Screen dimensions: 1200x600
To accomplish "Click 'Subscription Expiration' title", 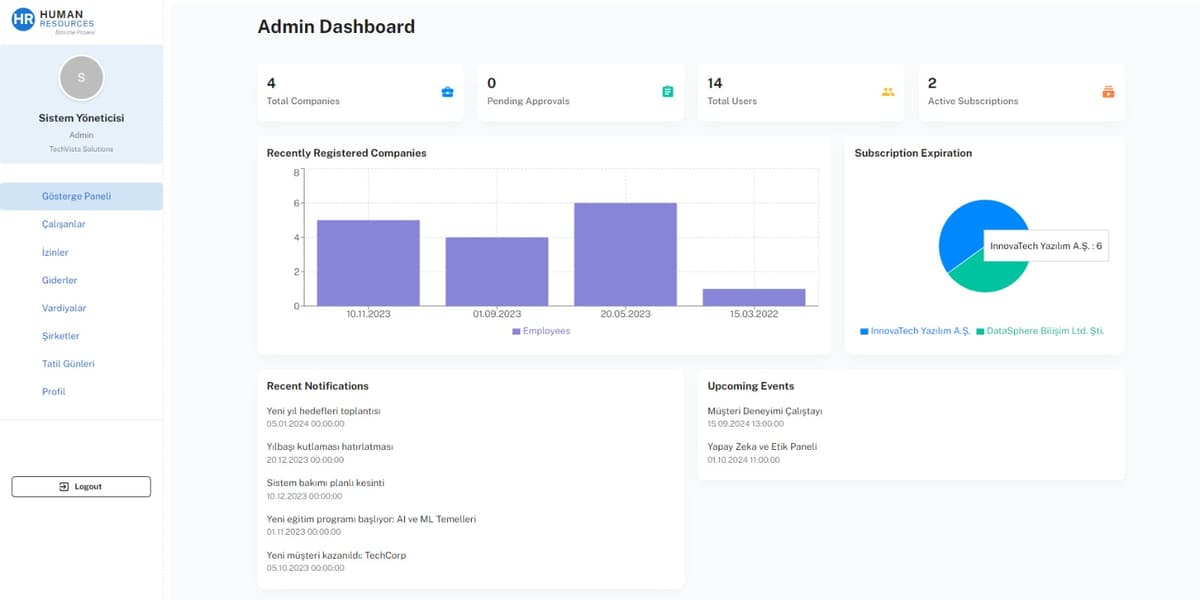I will [x=913, y=153].
